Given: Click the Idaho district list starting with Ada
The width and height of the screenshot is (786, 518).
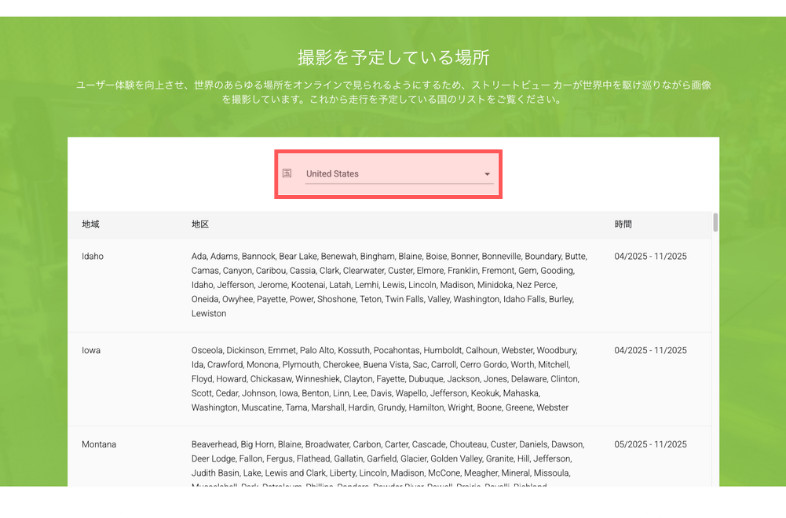Looking at the screenshot, I should [x=389, y=284].
